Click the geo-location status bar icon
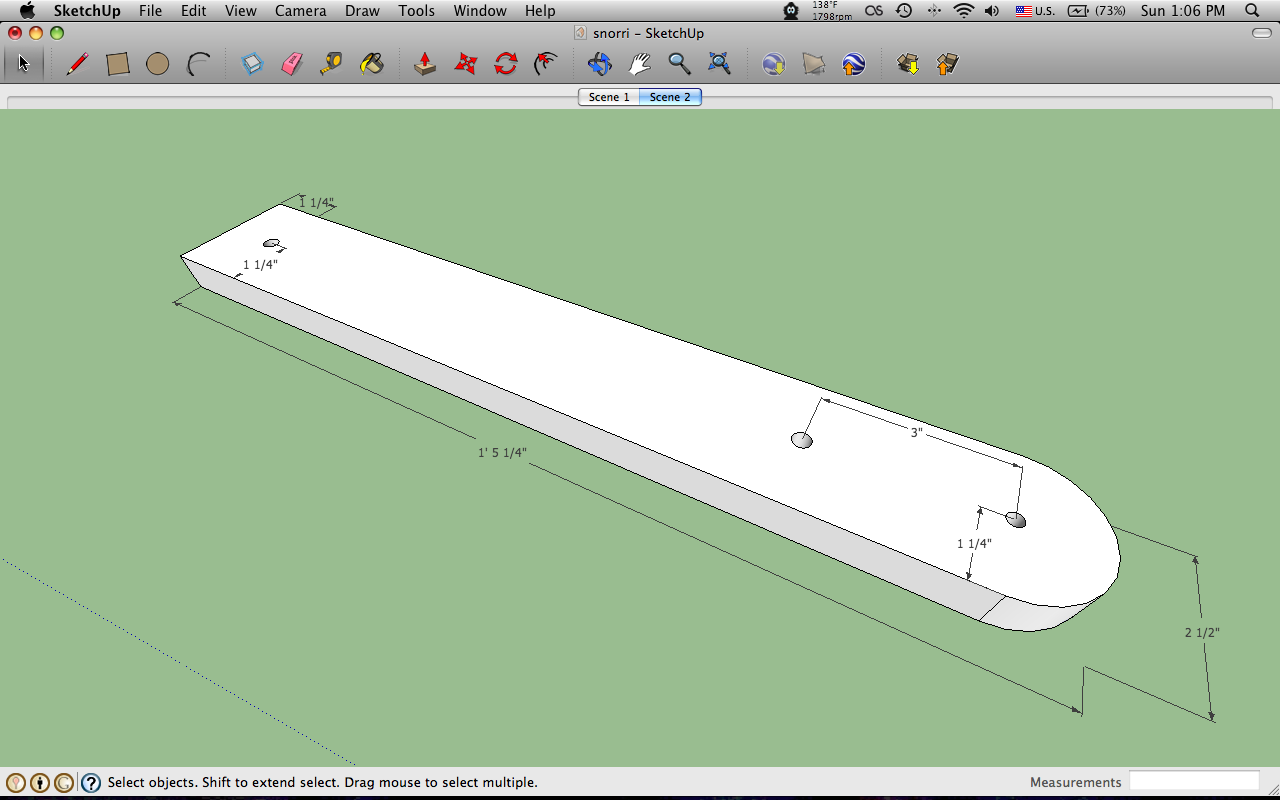 pos(16,783)
